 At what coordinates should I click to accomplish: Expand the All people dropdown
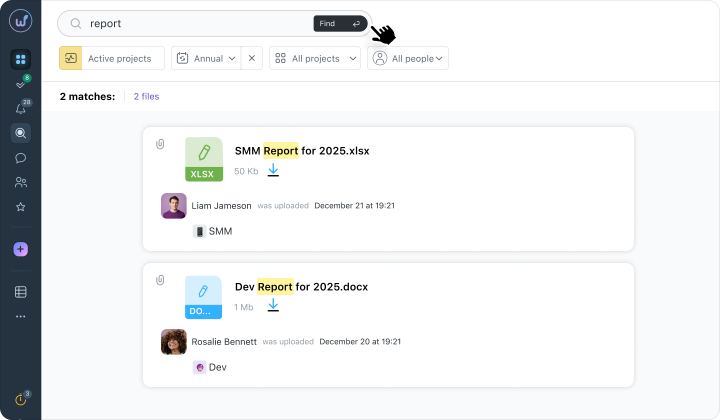click(x=408, y=58)
